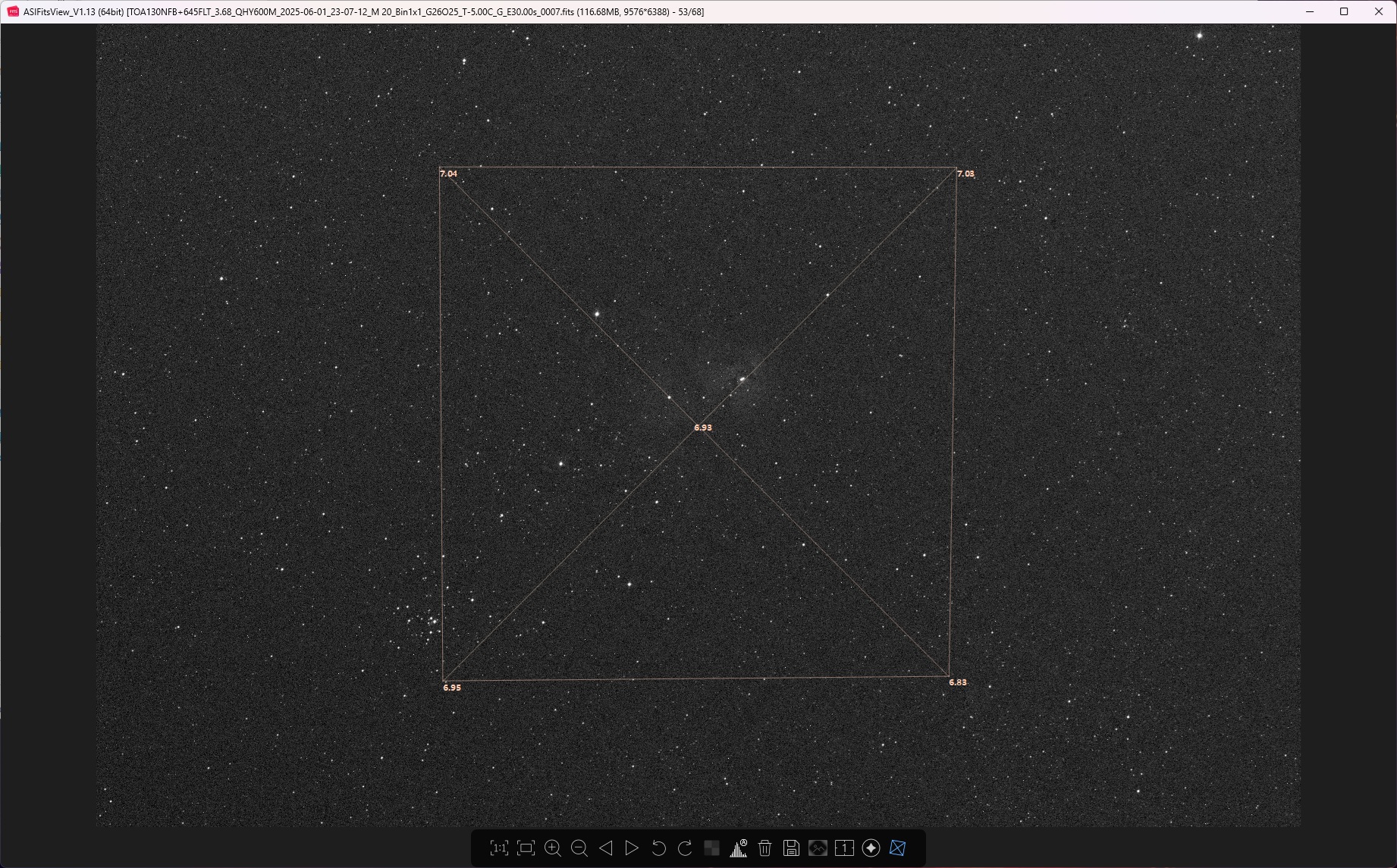Viewport: 1397px width, 868px height.
Task: Zoom in with the plus magnifier
Action: [553, 848]
